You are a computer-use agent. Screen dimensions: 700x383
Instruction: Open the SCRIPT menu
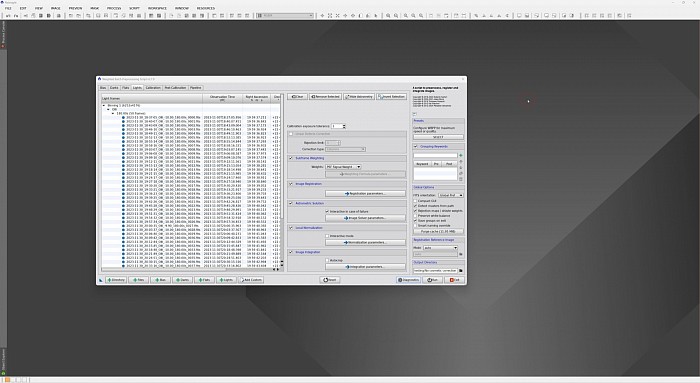[x=134, y=8]
